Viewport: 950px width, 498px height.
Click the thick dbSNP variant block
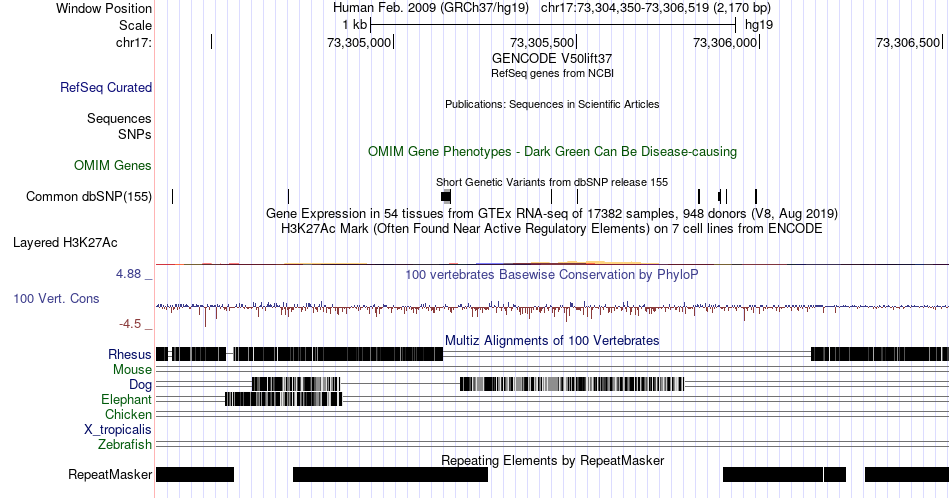(446, 196)
